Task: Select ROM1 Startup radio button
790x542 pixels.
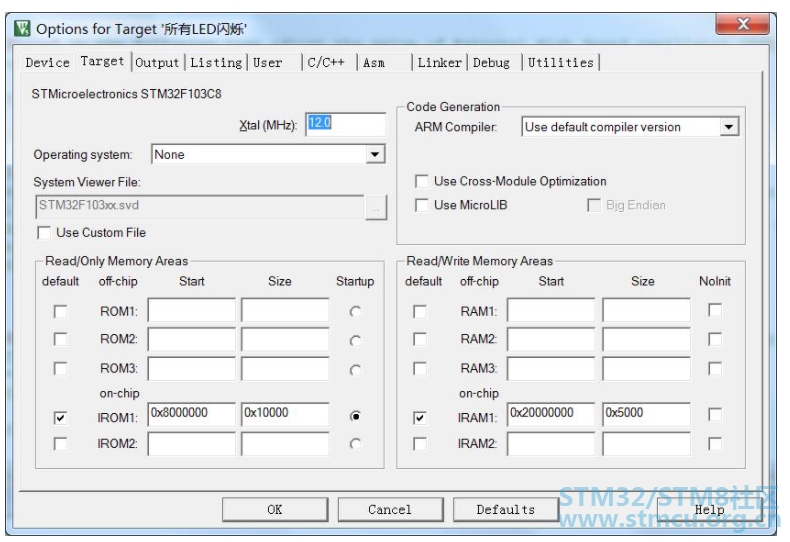Action: coord(355,312)
